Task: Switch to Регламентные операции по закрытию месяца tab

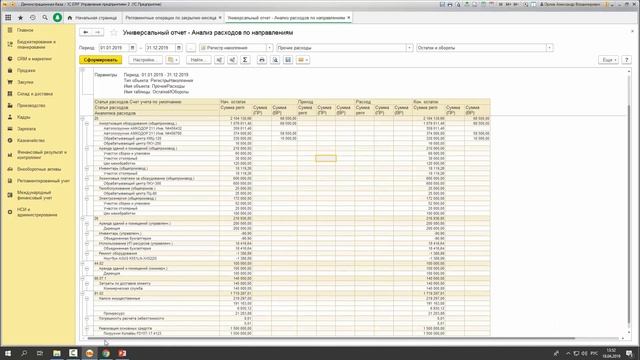Action: (171, 18)
